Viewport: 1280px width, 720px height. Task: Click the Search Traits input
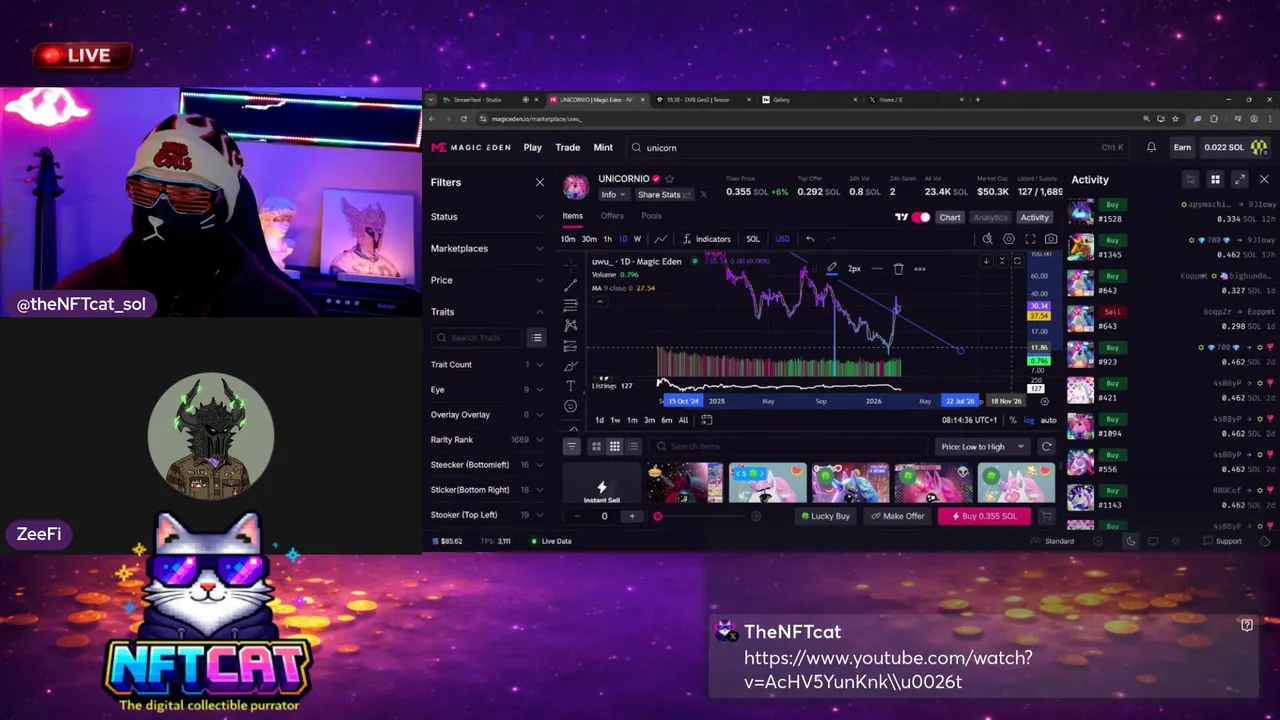coord(477,338)
